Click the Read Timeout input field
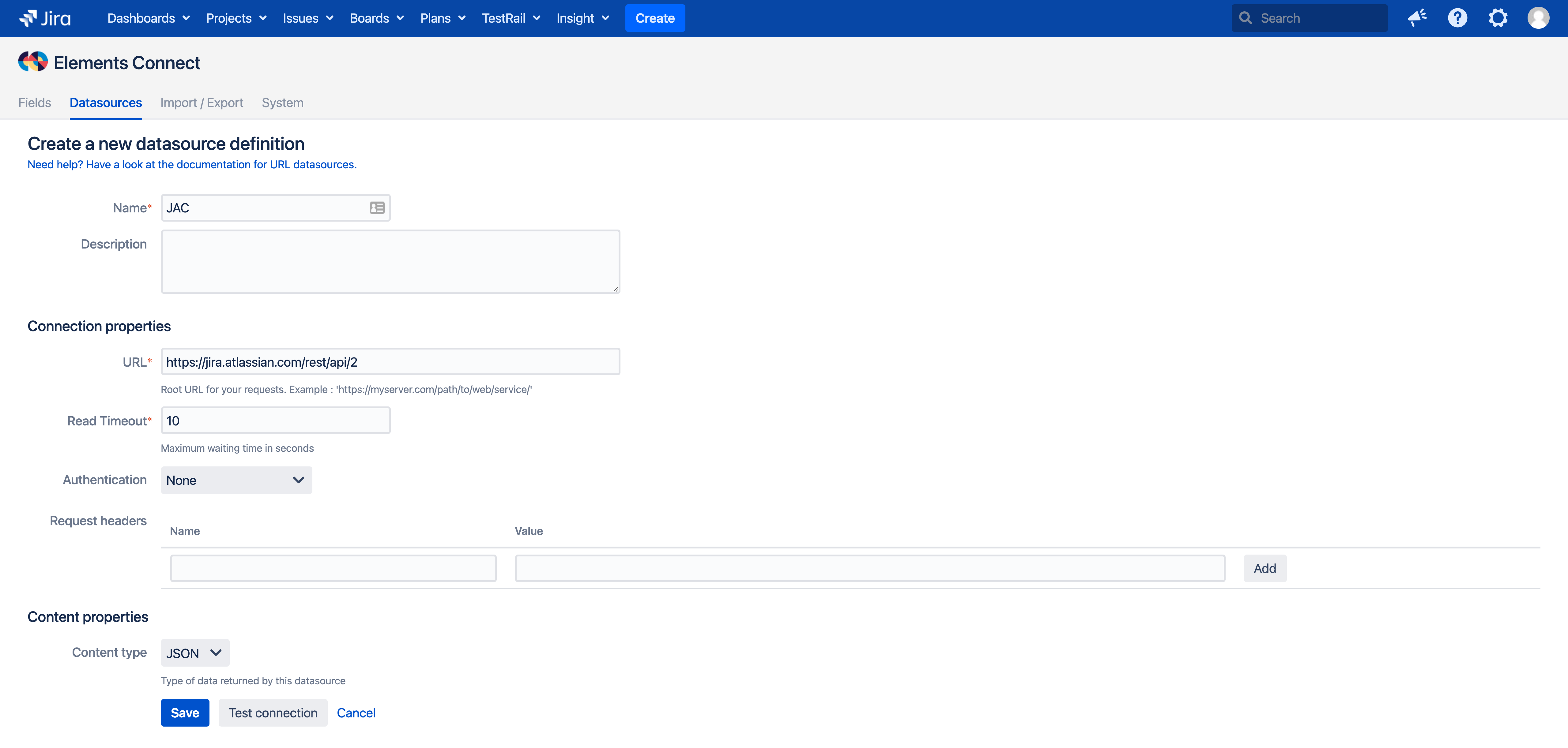Image resolution: width=1568 pixels, height=748 pixels. [x=275, y=421]
